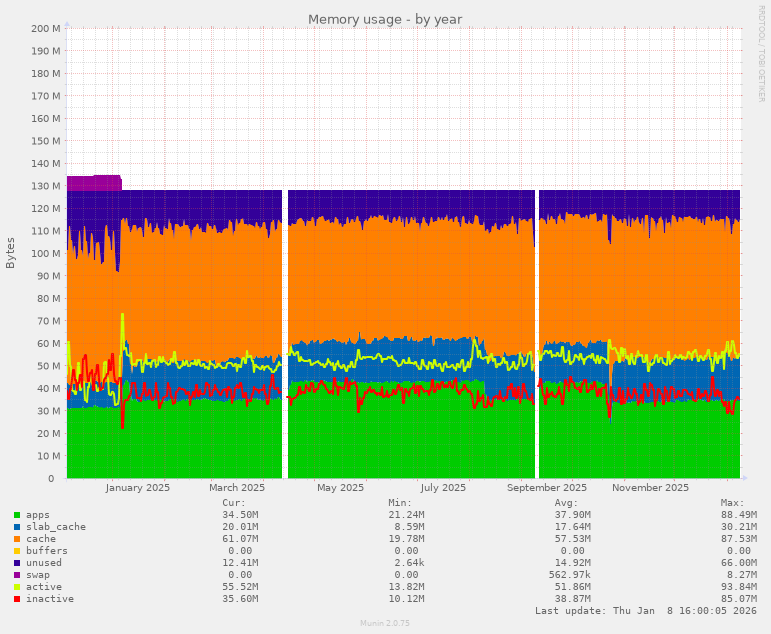The height and width of the screenshot is (634, 771).
Task: Click the 'slab_cache' legend label
Action: tap(56, 527)
